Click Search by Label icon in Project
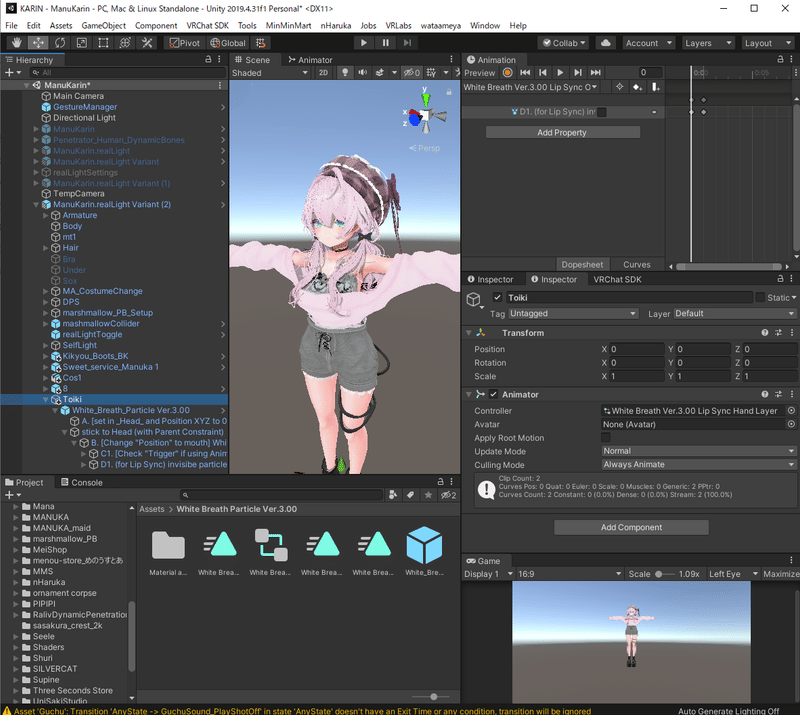The height and width of the screenshot is (715, 800). 411,495
